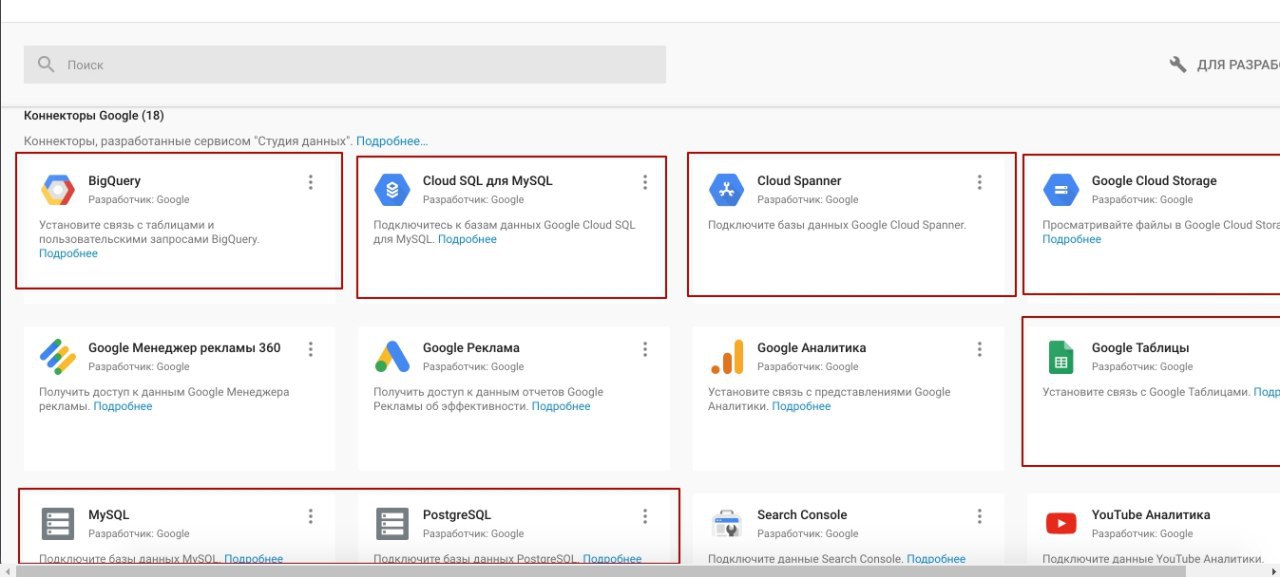Image resolution: width=1280 pixels, height=577 pixels.
Task: Click the PostgreSQL database icon
Action: pyautogui.click(x=391, y=523)
